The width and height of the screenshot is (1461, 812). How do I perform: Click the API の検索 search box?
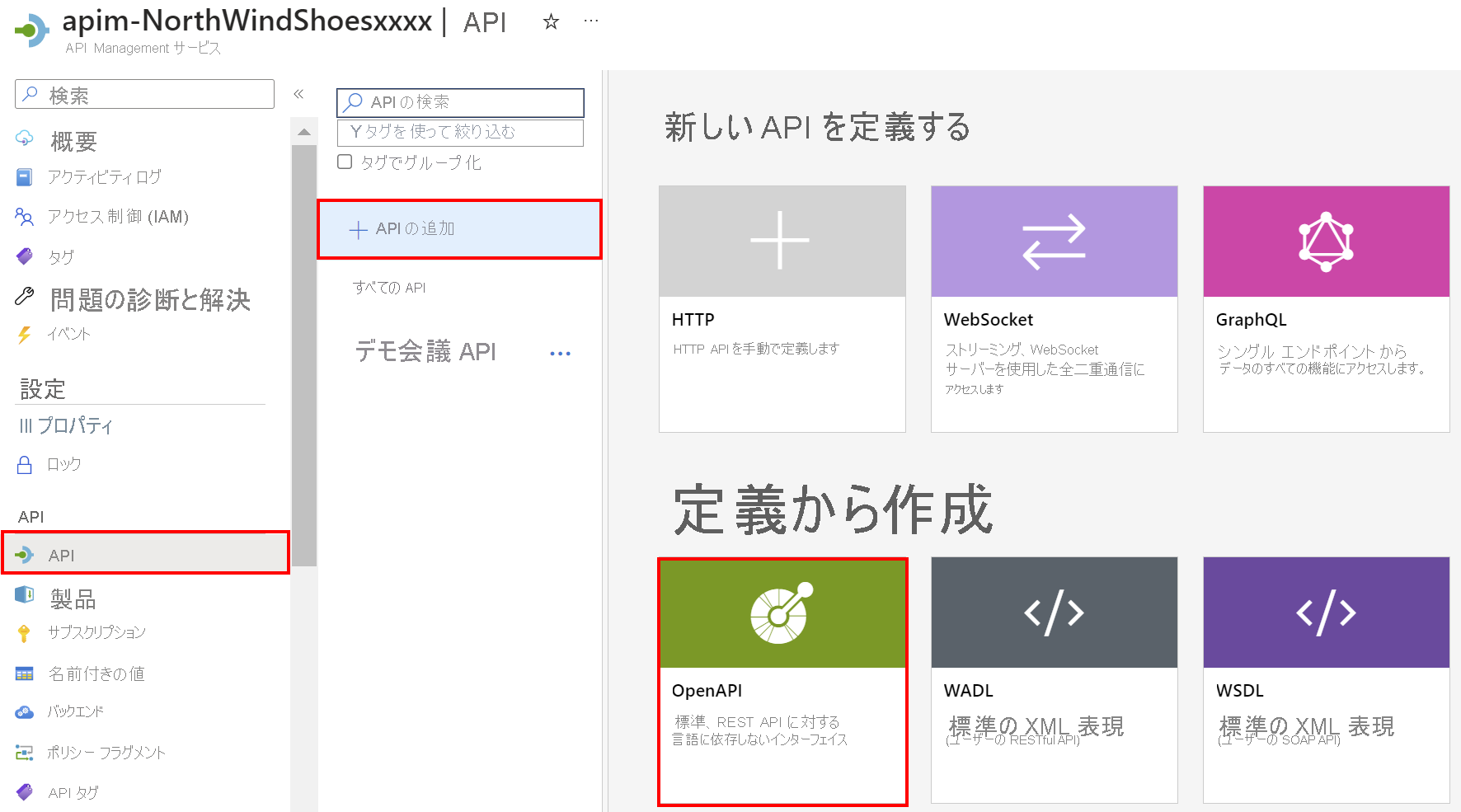point(460,102)
